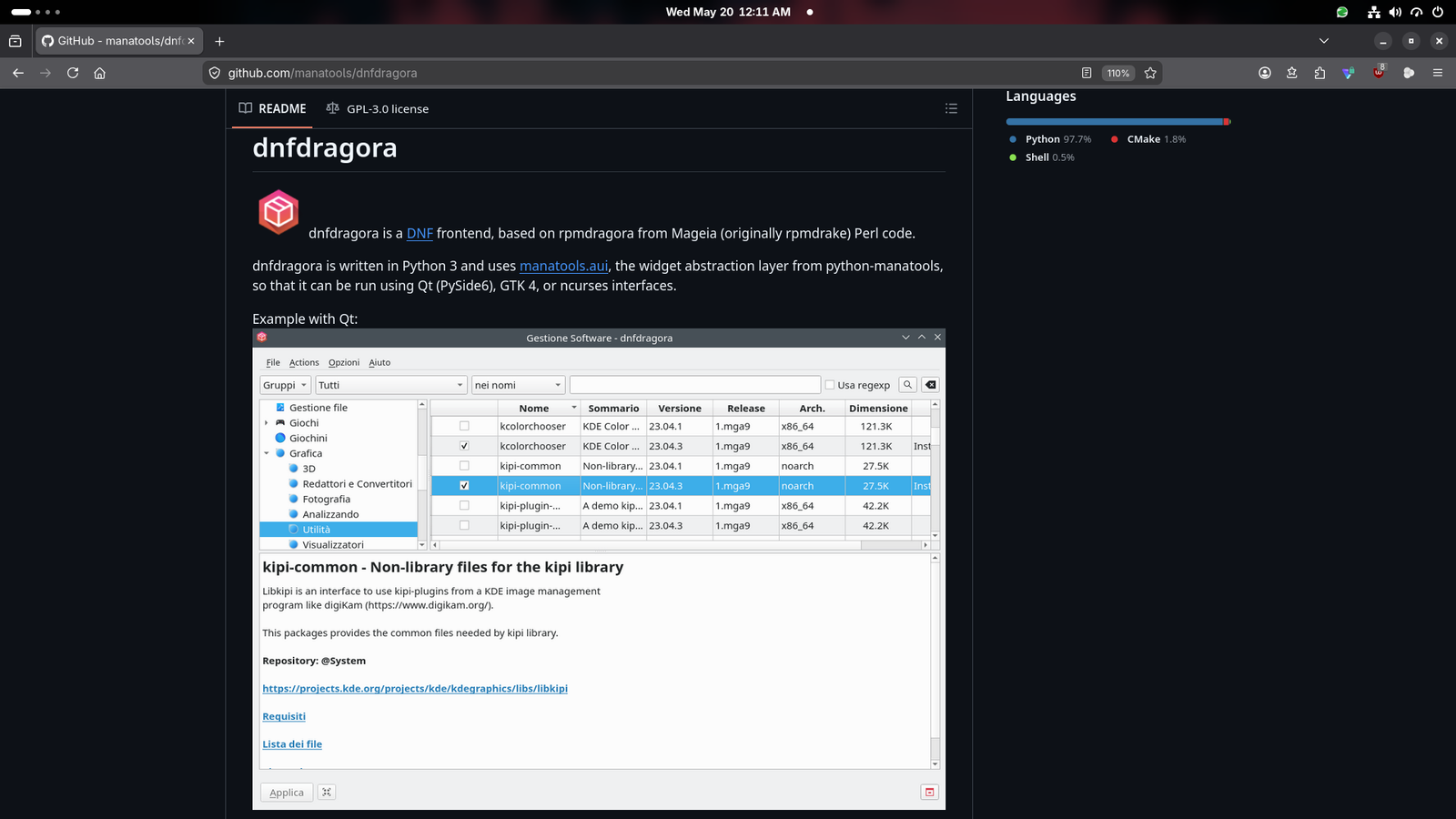The width and height of the screenshot is (1456, 819).
Task: Reset the 110% zoom level badge
Action: coord(1118,73)
